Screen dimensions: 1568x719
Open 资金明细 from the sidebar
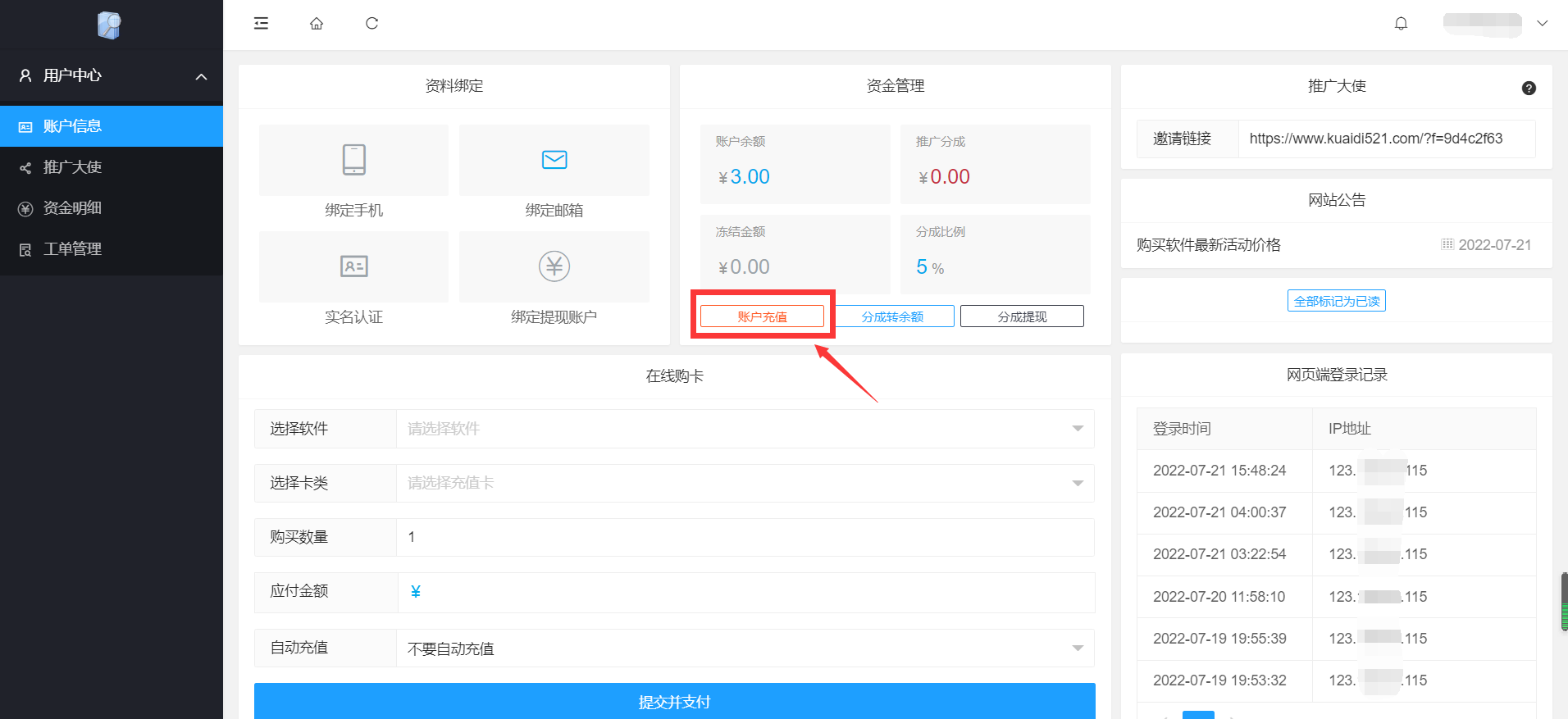point(72,208)
